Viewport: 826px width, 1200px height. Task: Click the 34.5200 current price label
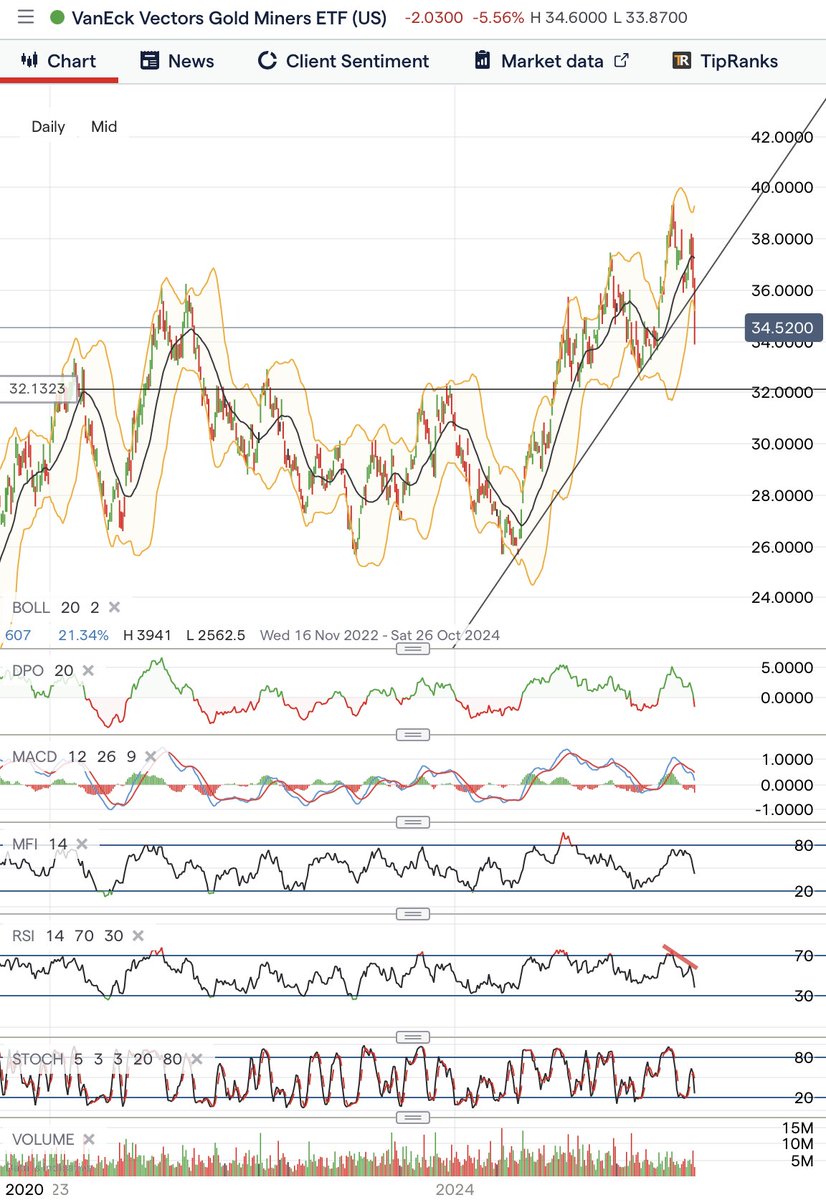(784, 327)
